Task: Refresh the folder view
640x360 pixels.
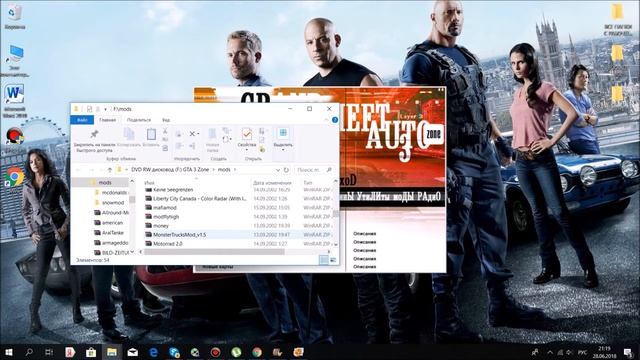Action: coord(286,170)
